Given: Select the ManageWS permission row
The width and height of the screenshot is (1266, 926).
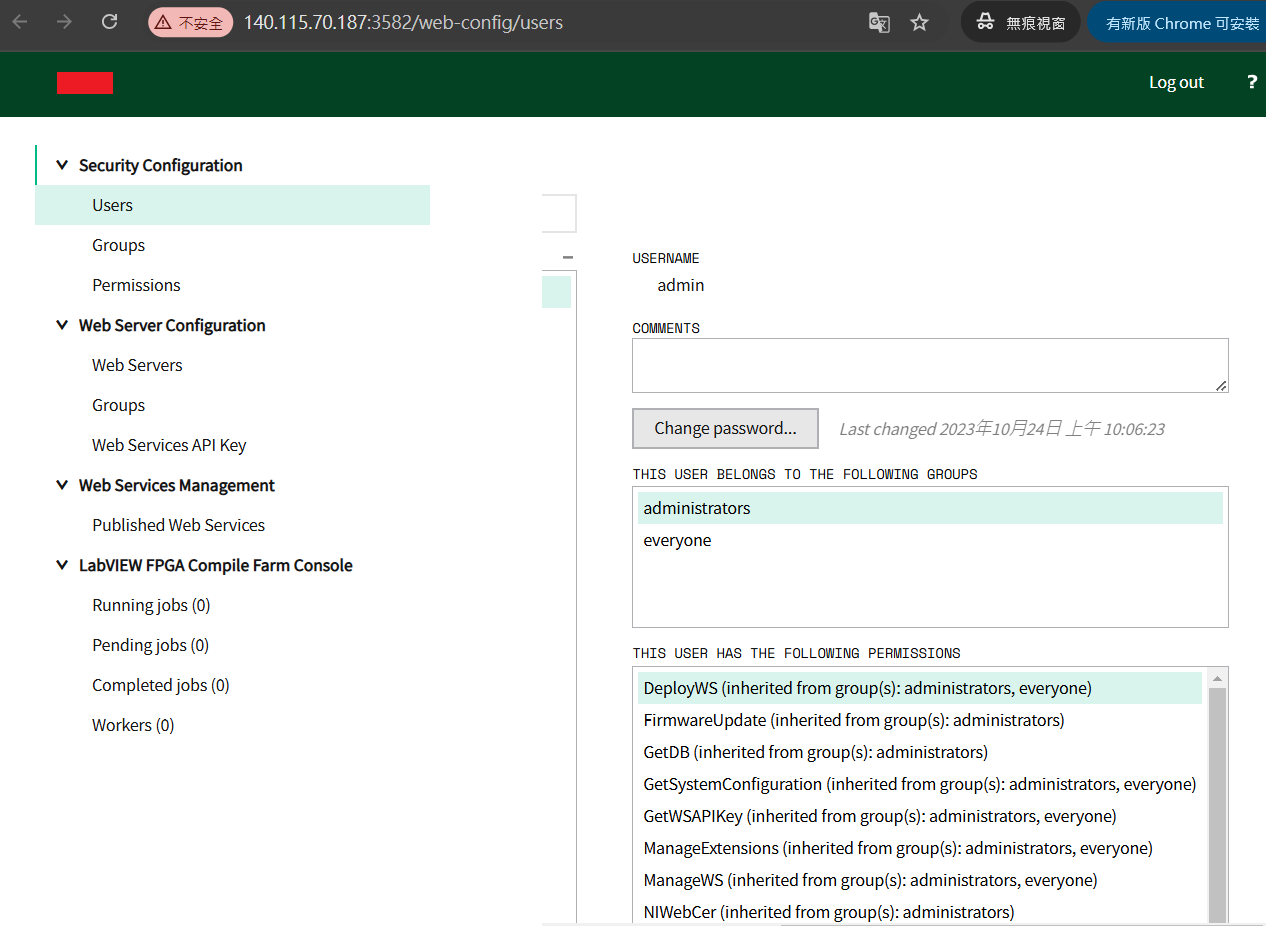Looking at the screenshot, I should click(x=920, y=880).
